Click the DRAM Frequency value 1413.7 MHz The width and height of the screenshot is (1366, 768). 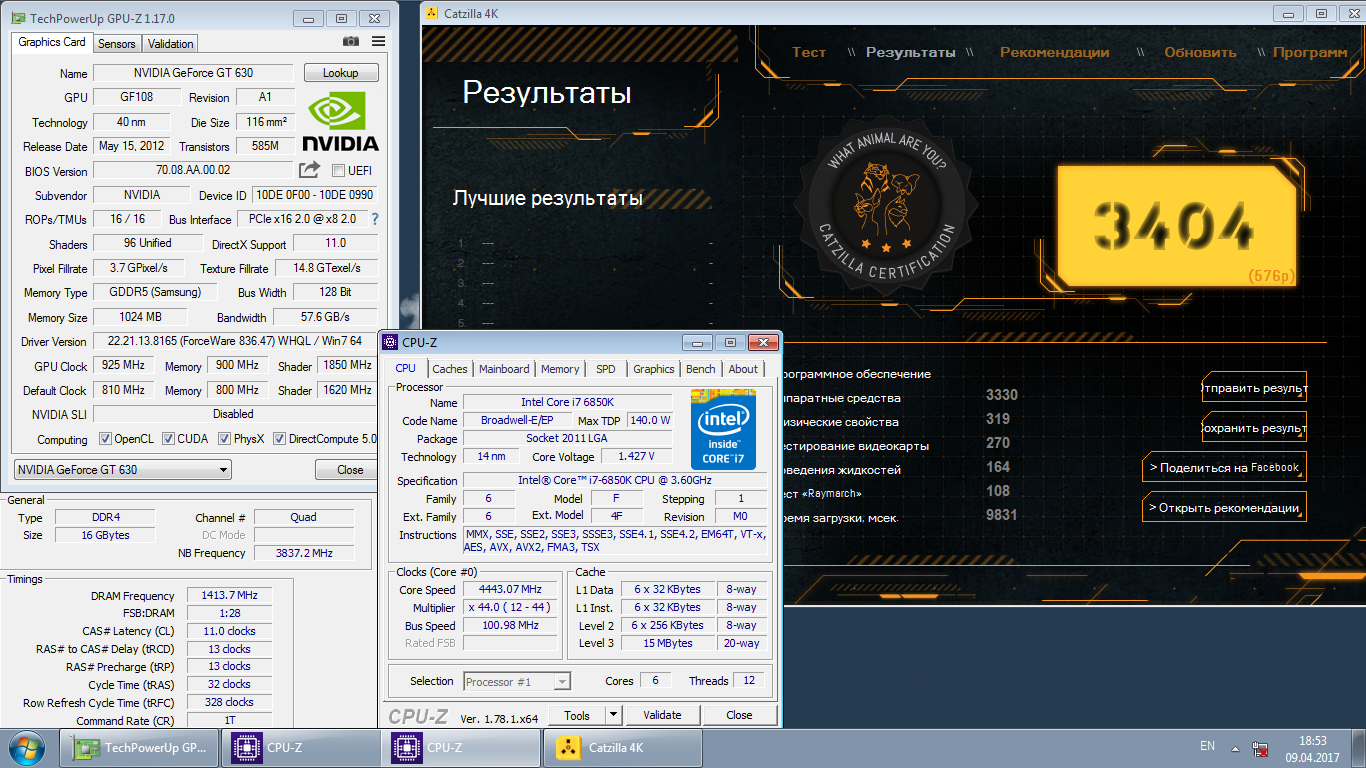point(229,595)
